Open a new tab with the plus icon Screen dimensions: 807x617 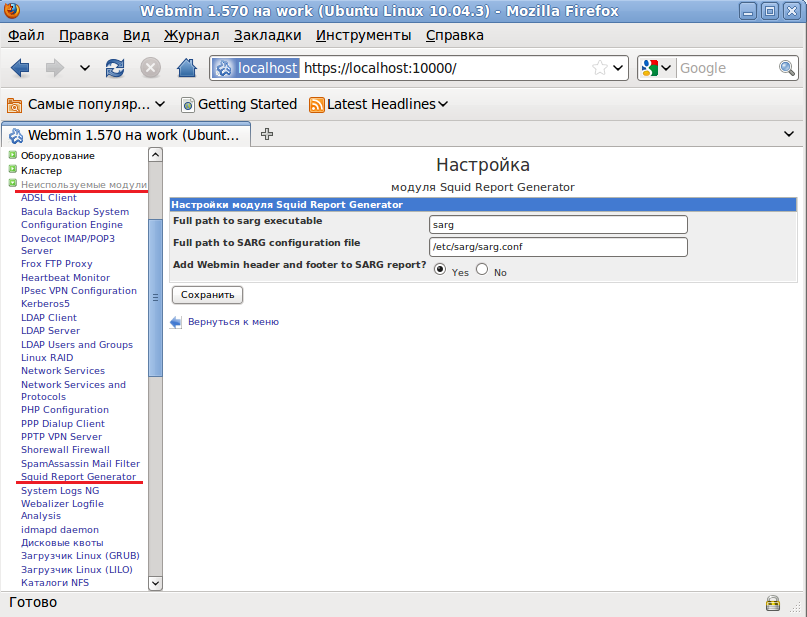[267, 134]
